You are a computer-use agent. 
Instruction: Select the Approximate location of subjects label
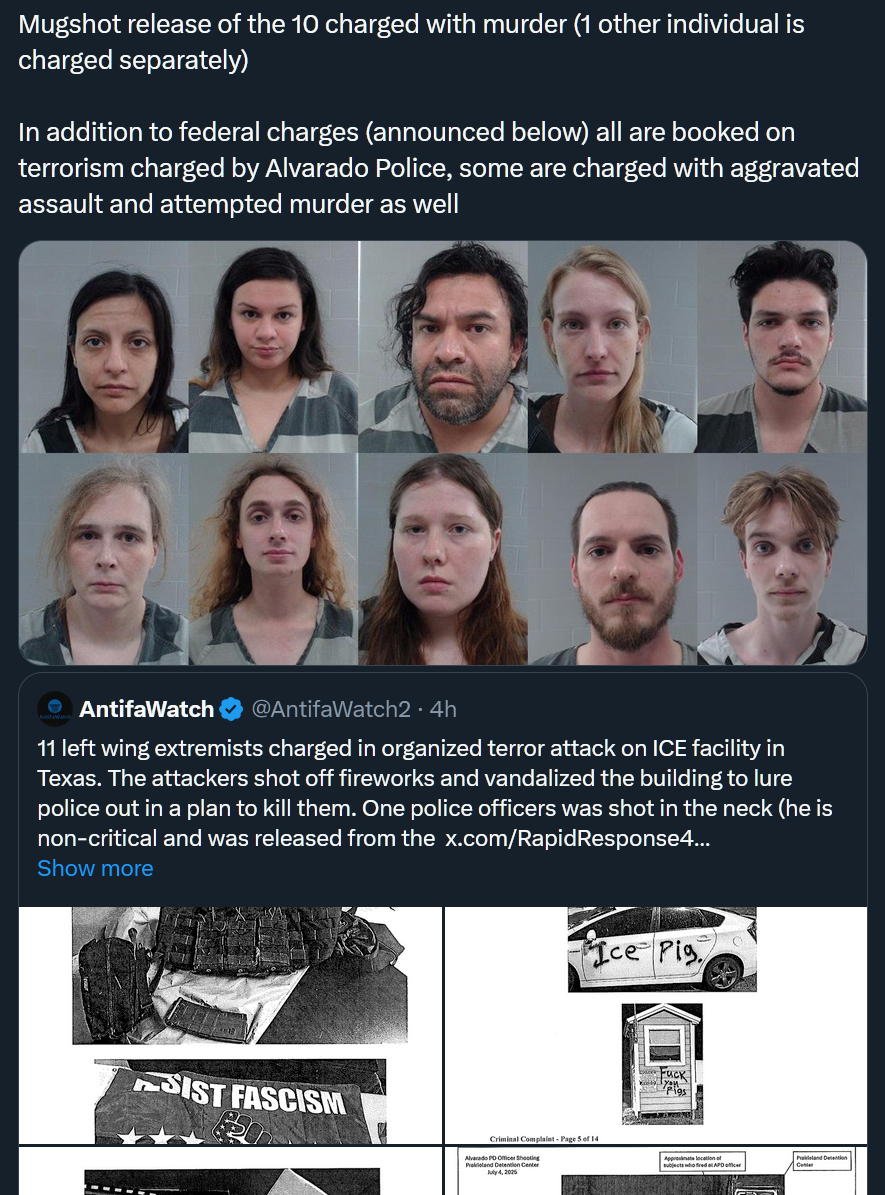703,1161
